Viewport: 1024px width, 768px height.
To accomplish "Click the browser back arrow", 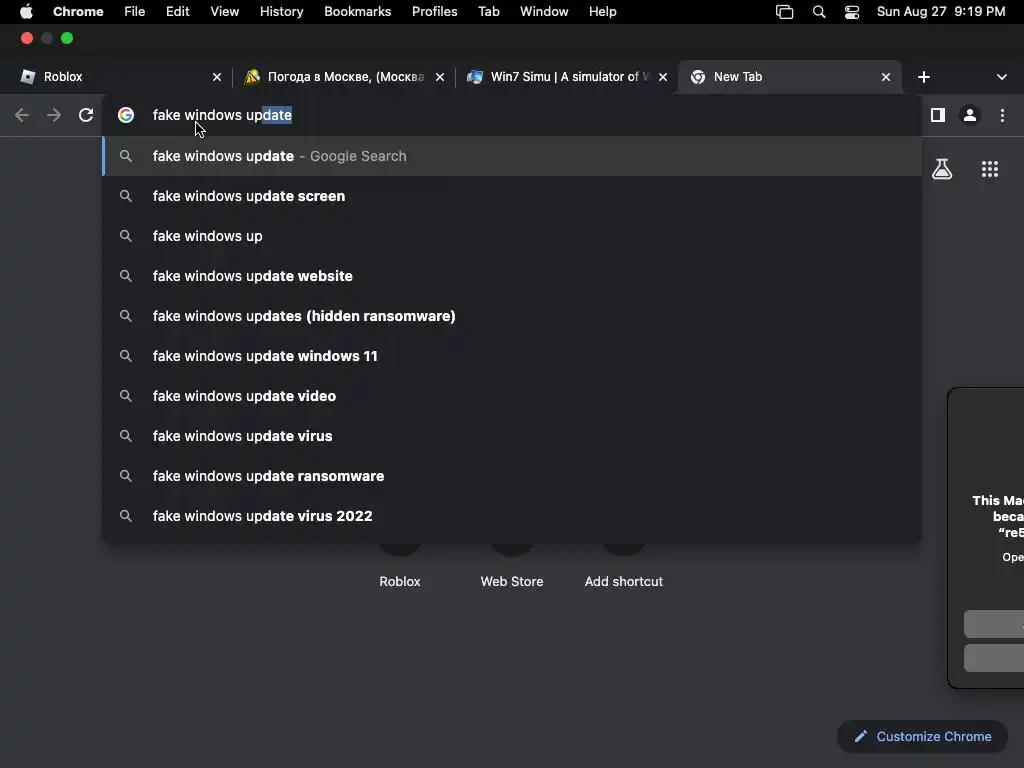I will (22, 116).
